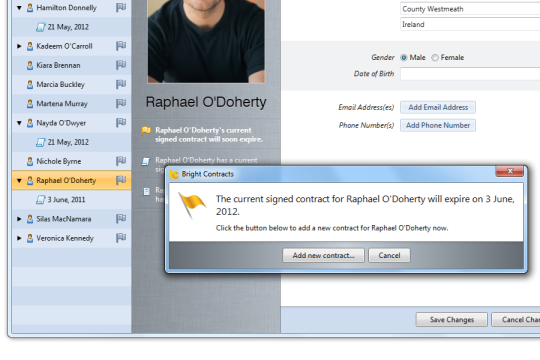Image resolution: width=540 pixels, height=360 pixels.
Task: Collapse Raphael O'Doherty tree node
Action: point(19,180)
